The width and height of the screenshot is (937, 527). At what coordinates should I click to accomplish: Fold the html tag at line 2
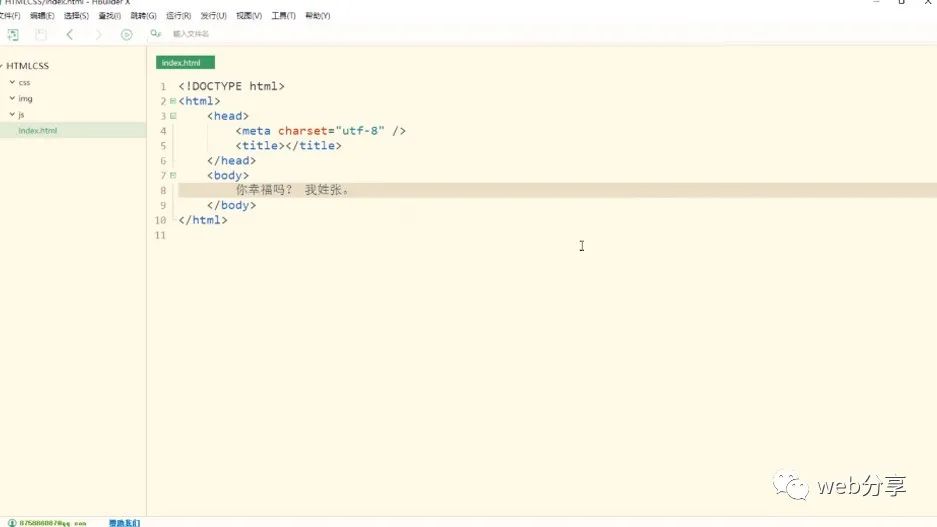[x=173, y=101]
